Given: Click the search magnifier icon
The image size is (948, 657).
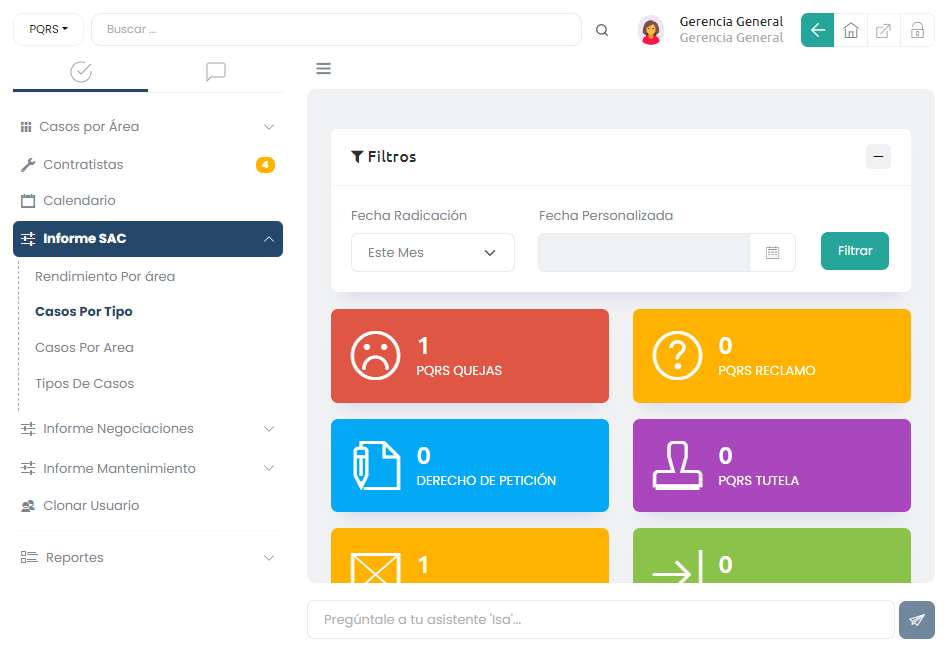Looking at the screenshot, I should click(602, 30).
